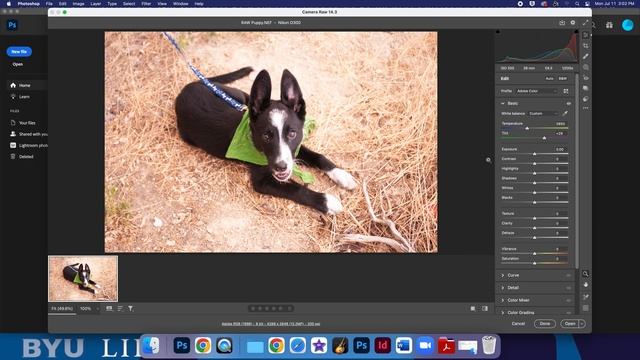Open Finder from the Dock
640x360 pixels.
point(151,346)
